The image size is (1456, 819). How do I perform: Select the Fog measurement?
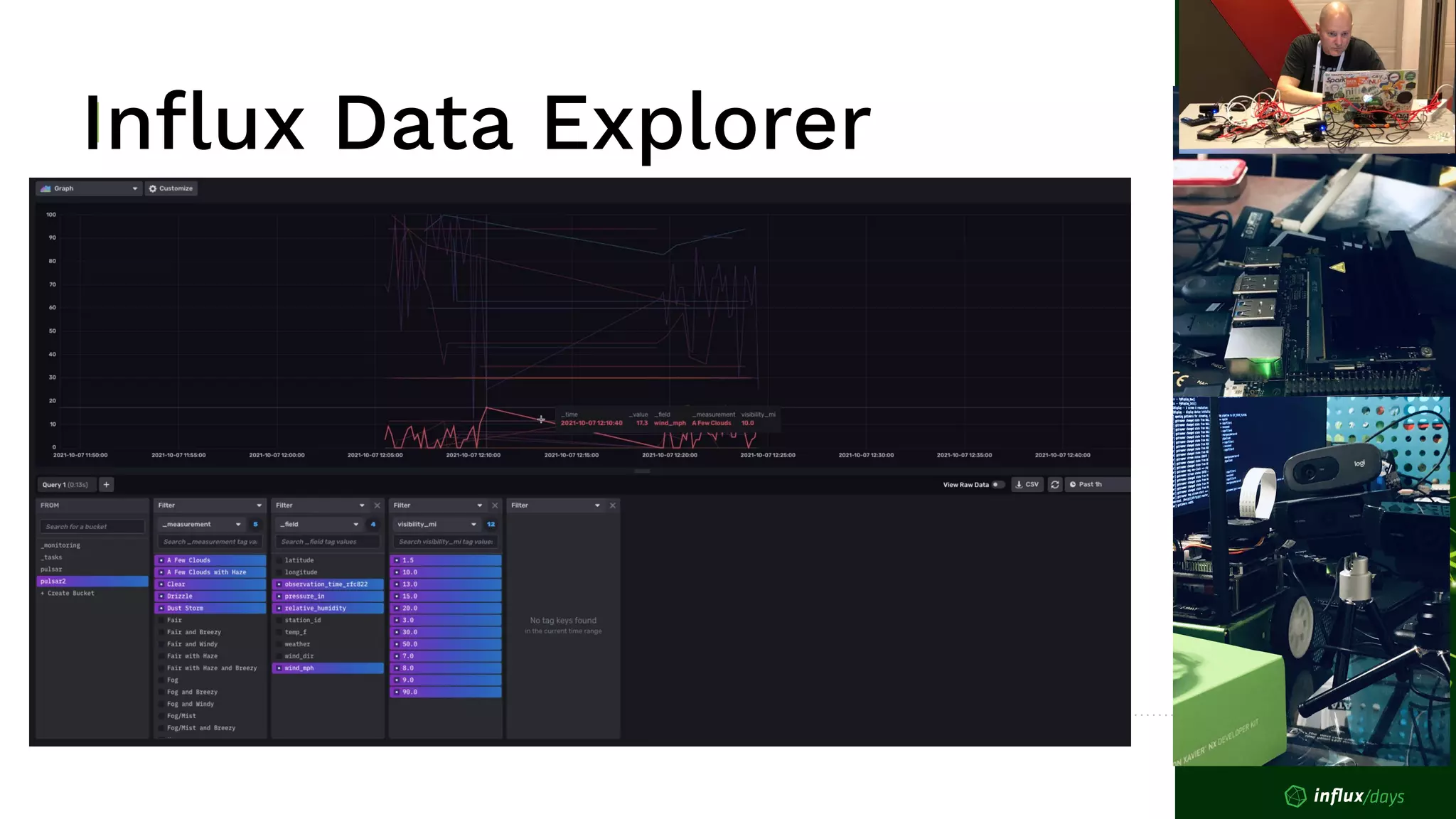pyautogui.click(x=210, y=680)
